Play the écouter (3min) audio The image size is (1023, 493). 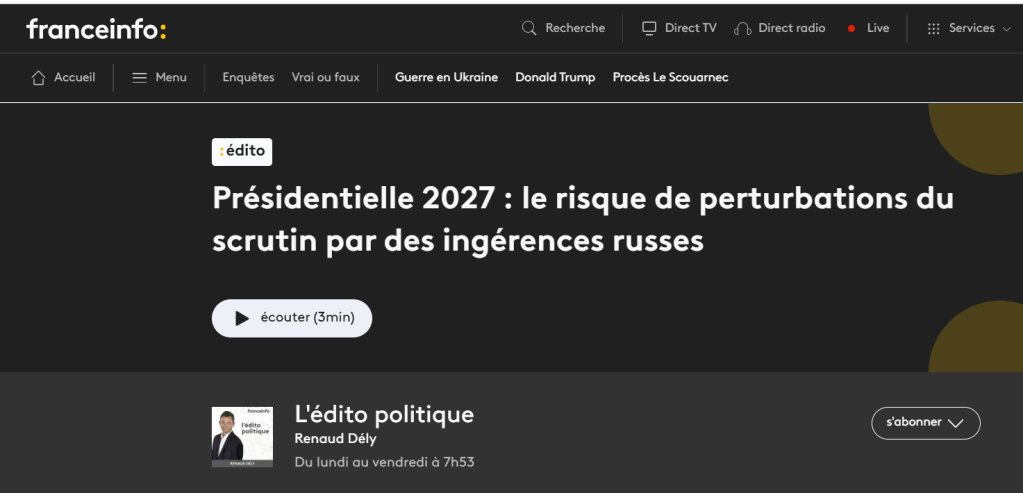point(291,318)
